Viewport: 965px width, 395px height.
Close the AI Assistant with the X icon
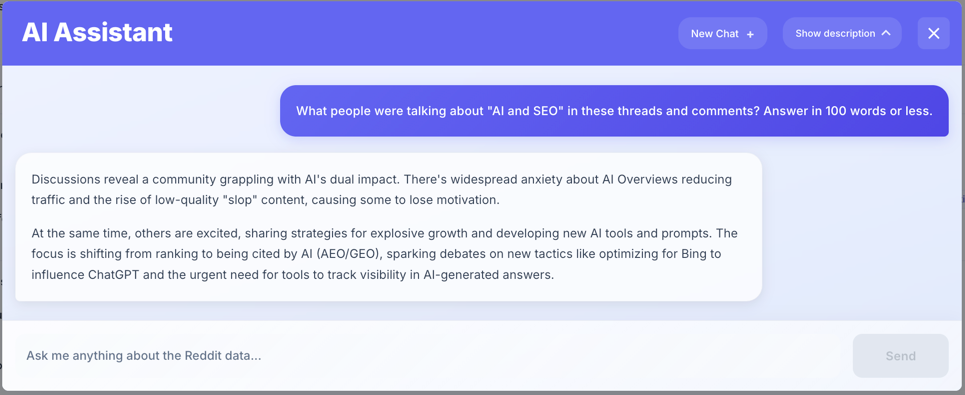934,33
